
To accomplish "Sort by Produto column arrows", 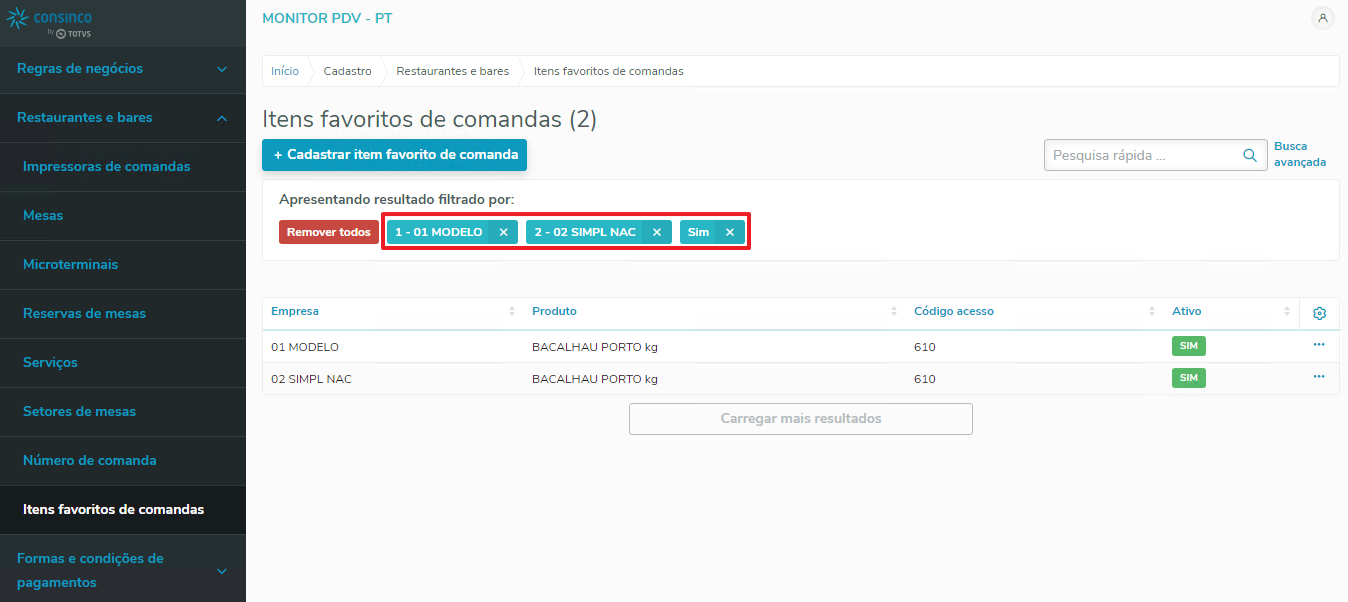I will tap(894, 312).
